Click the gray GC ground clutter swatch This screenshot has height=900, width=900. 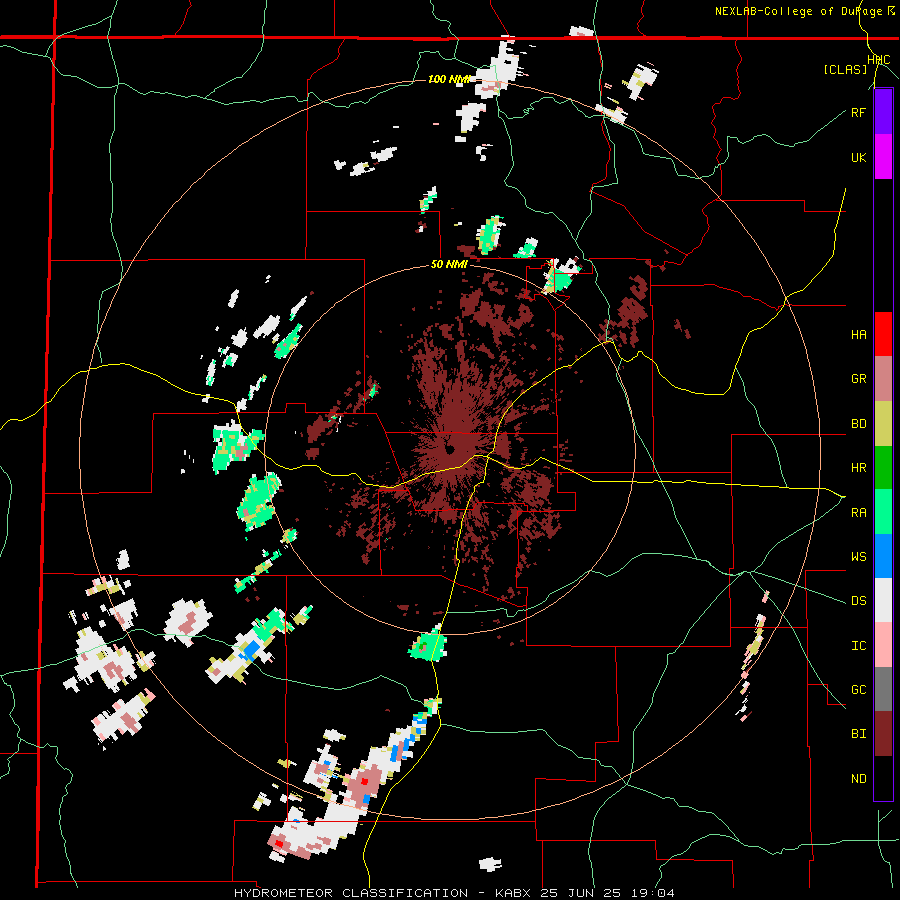click(883, 689)
